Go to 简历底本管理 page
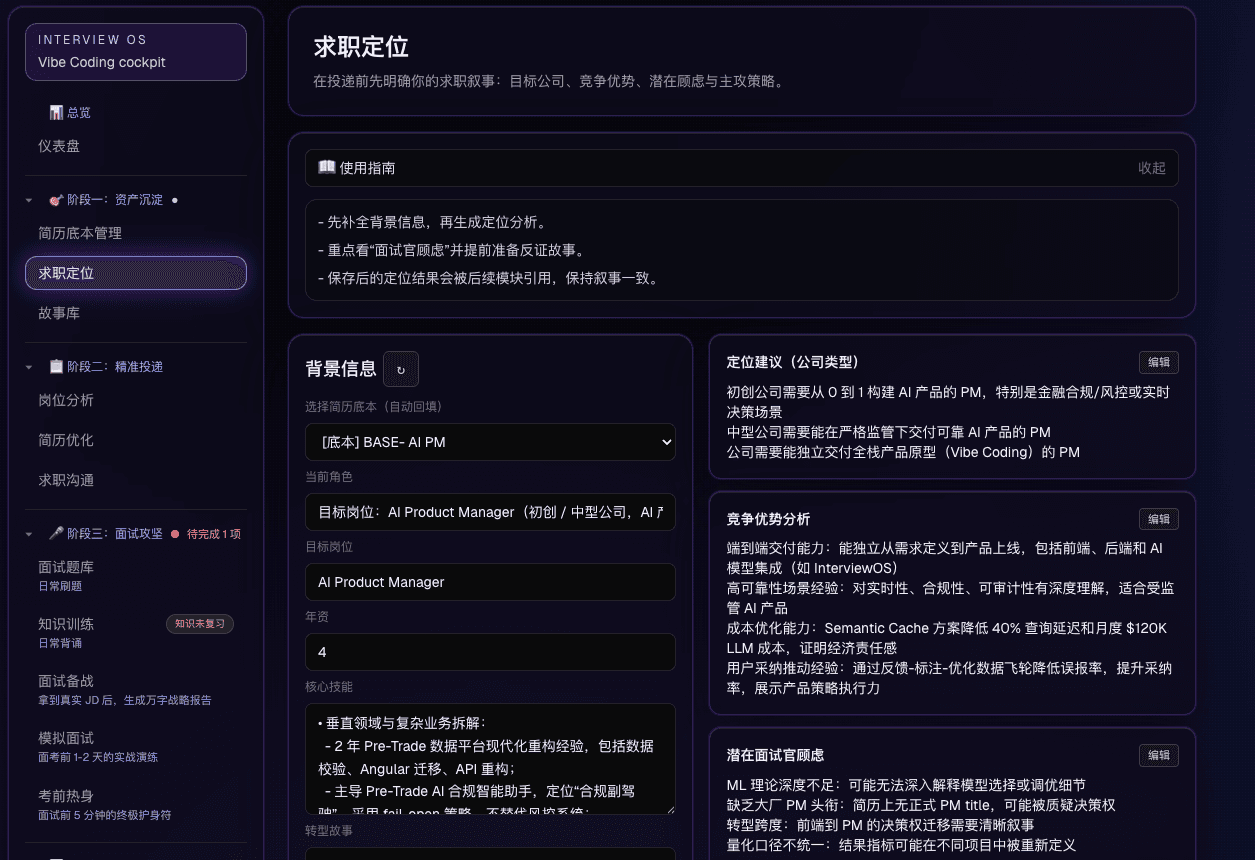This screenshot has height=860, width=1255. (136, 233)
